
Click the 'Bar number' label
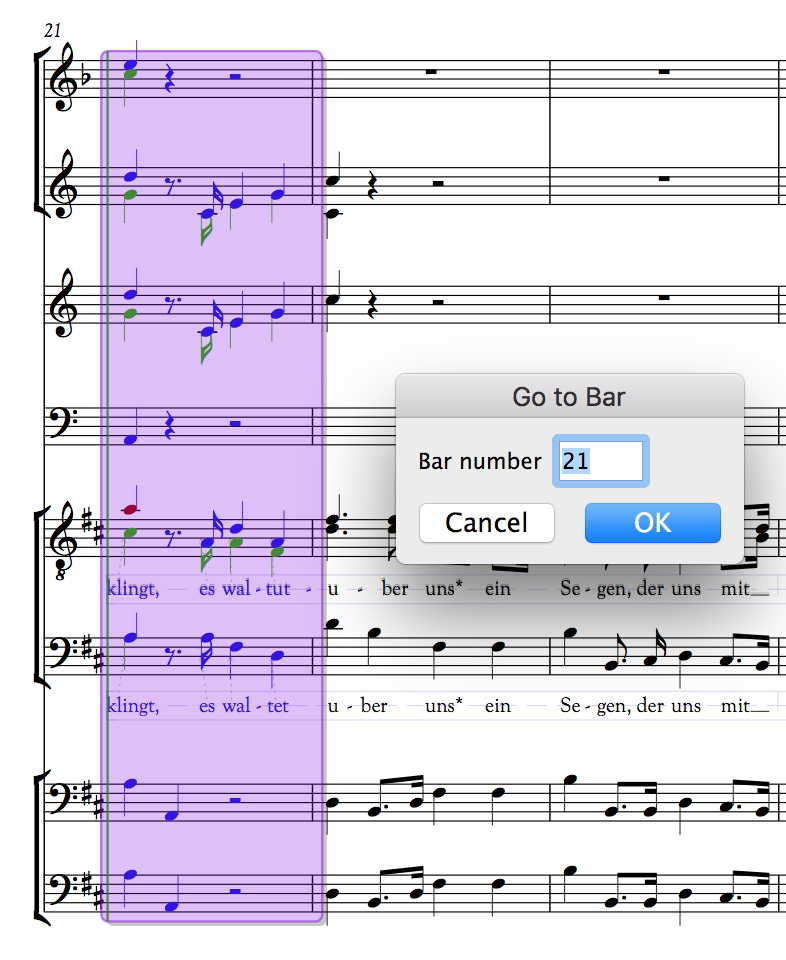click(x=480, y=461)
